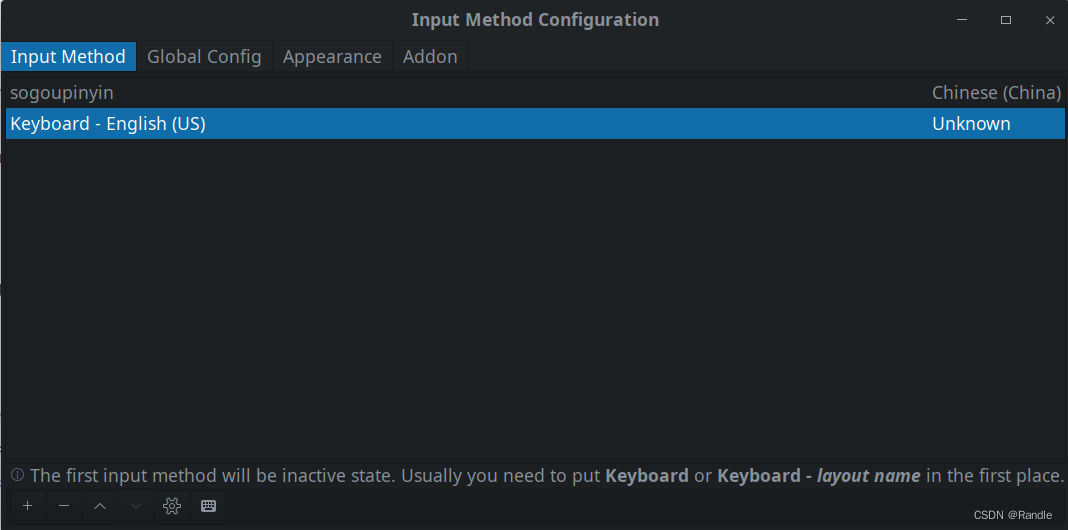Viewport: 1068px width, 530px height.
Task: Remove selected input method with minus icon
Action: (64, 505)
